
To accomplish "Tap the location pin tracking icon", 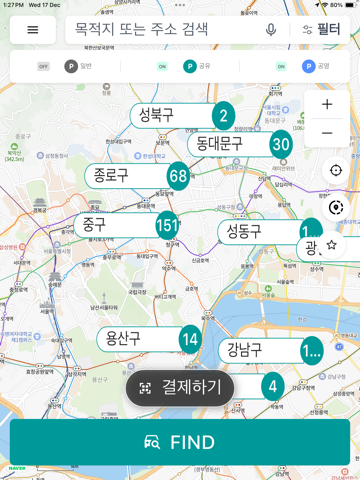I will pyautogui.click(x=336, y=207).
